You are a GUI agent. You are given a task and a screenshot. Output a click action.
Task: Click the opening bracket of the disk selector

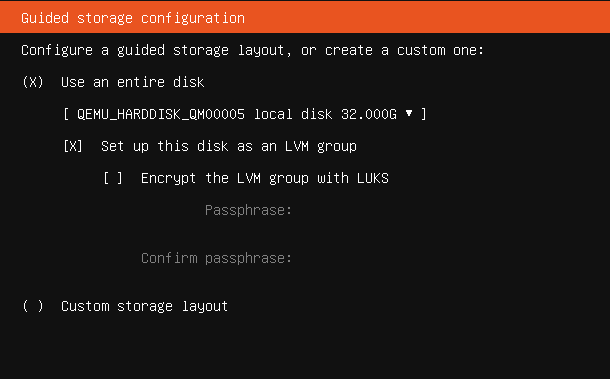[x=66, y=114]
